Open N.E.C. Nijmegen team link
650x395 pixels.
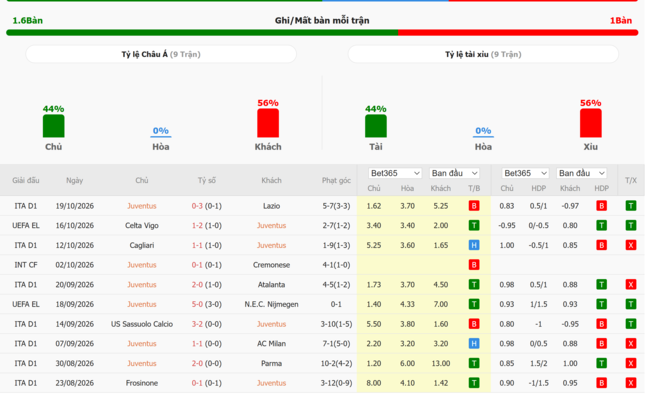pyautogui.click(x=272, y=304)
